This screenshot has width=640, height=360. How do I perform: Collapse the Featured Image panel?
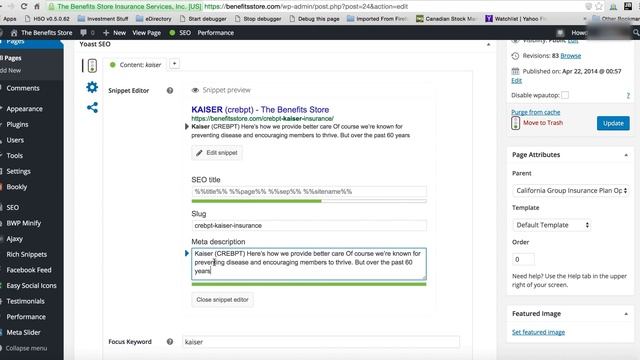(x=626, y=314)
